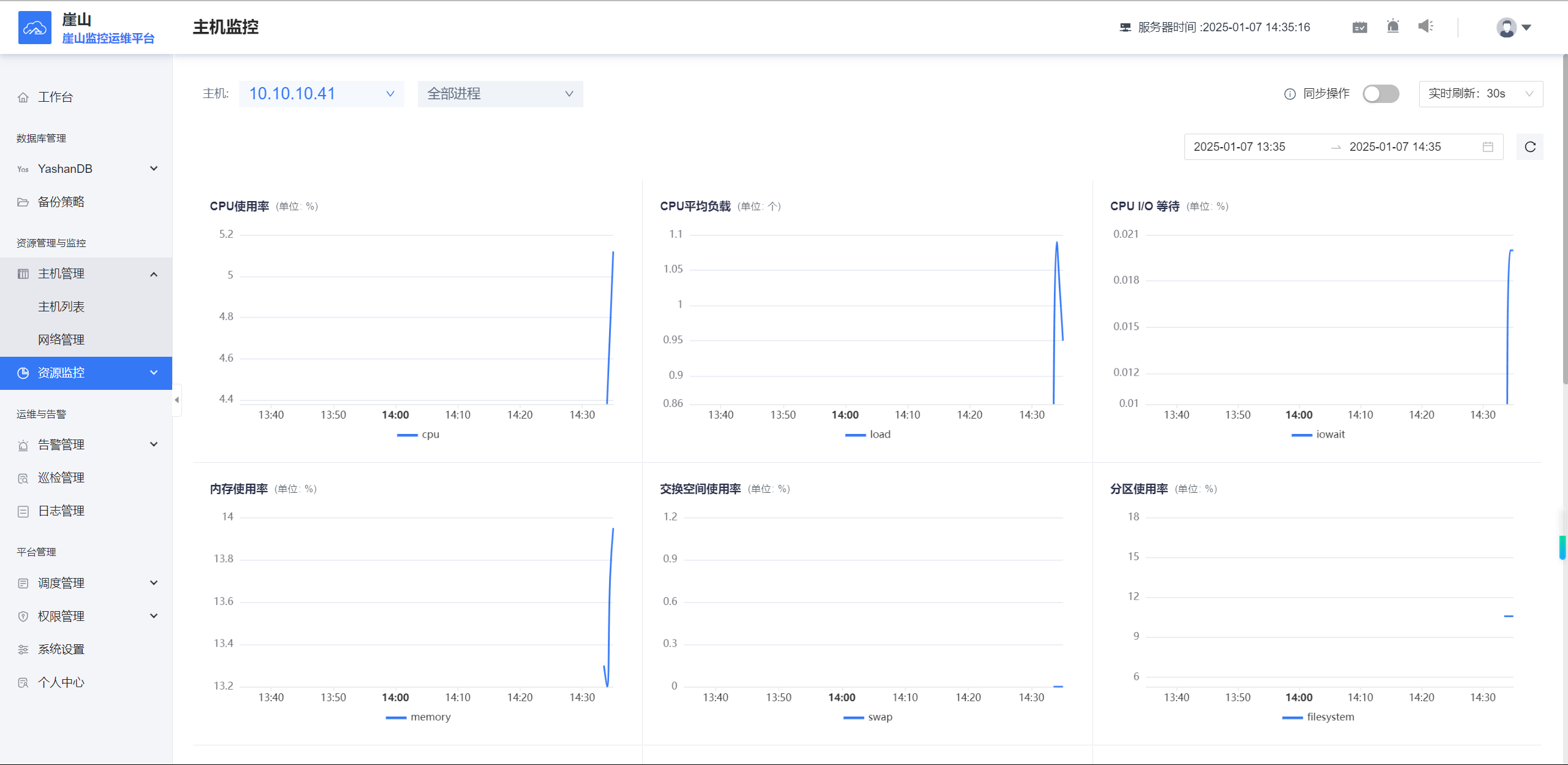Click the 崖山 cloud logo icon
Viewport: 1568px width, 765px height.
tap(35, 28)
